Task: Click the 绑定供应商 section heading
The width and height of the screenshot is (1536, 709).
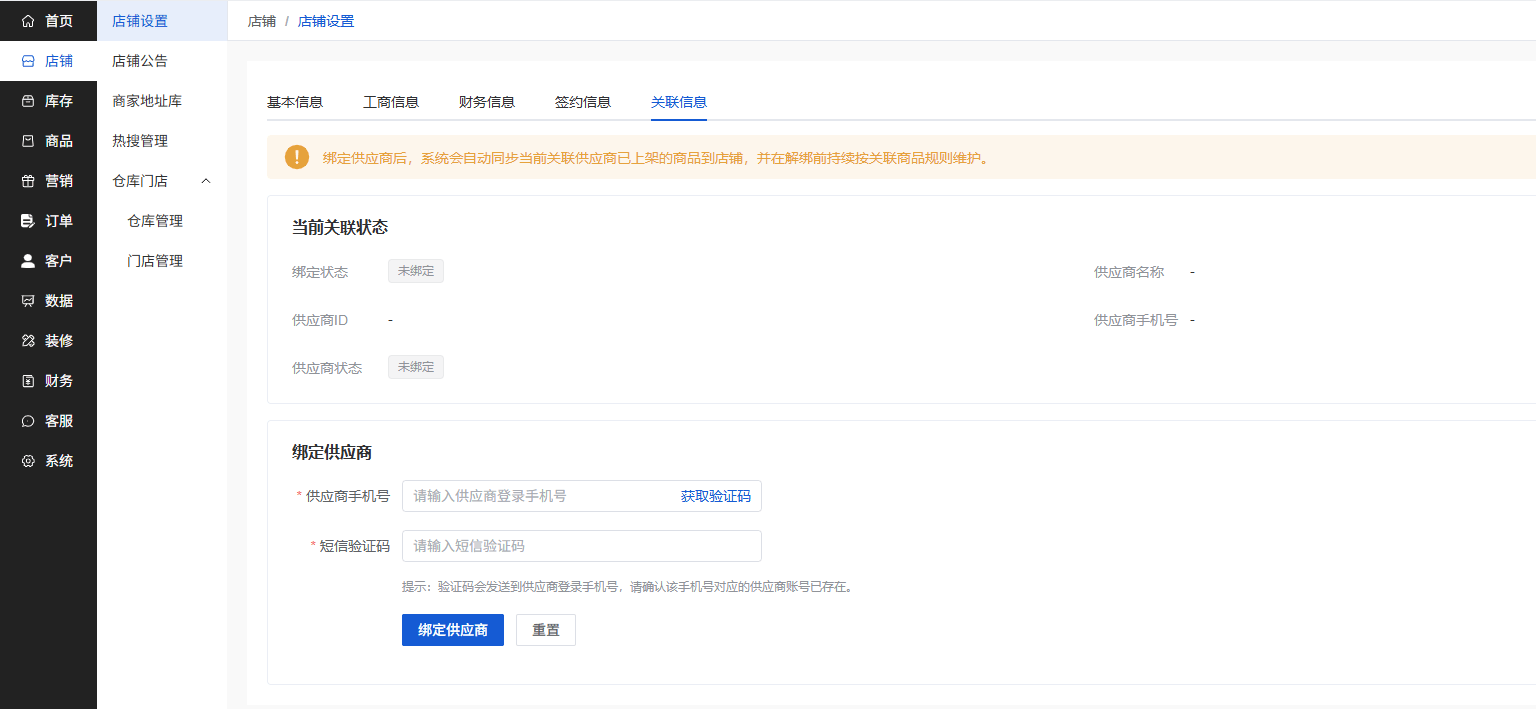Action: click(332, 453)
